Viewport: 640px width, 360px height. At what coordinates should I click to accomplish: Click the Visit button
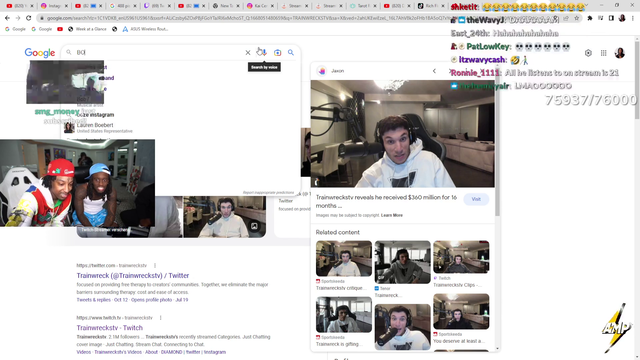click(x=476, y=199)
